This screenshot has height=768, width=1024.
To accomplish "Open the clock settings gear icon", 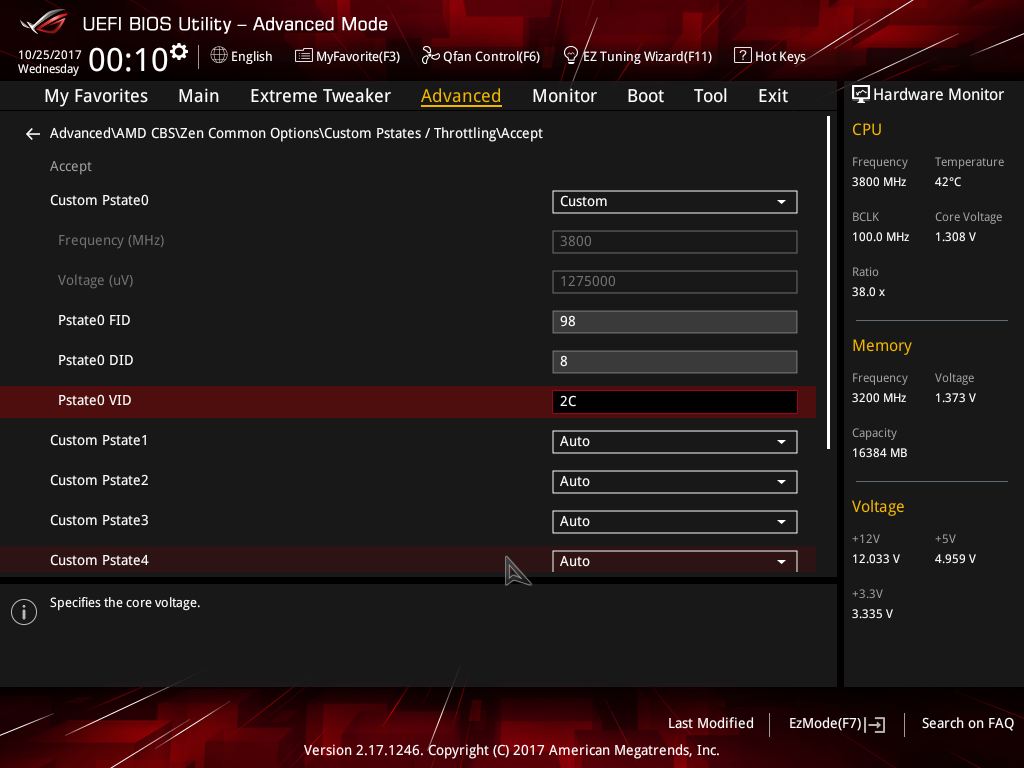I will tap(179, 52).
